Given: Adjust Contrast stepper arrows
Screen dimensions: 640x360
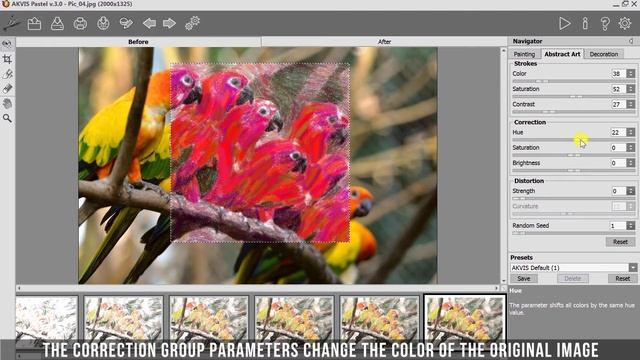Looking at the screenshot, I should [x=631, y=104].
